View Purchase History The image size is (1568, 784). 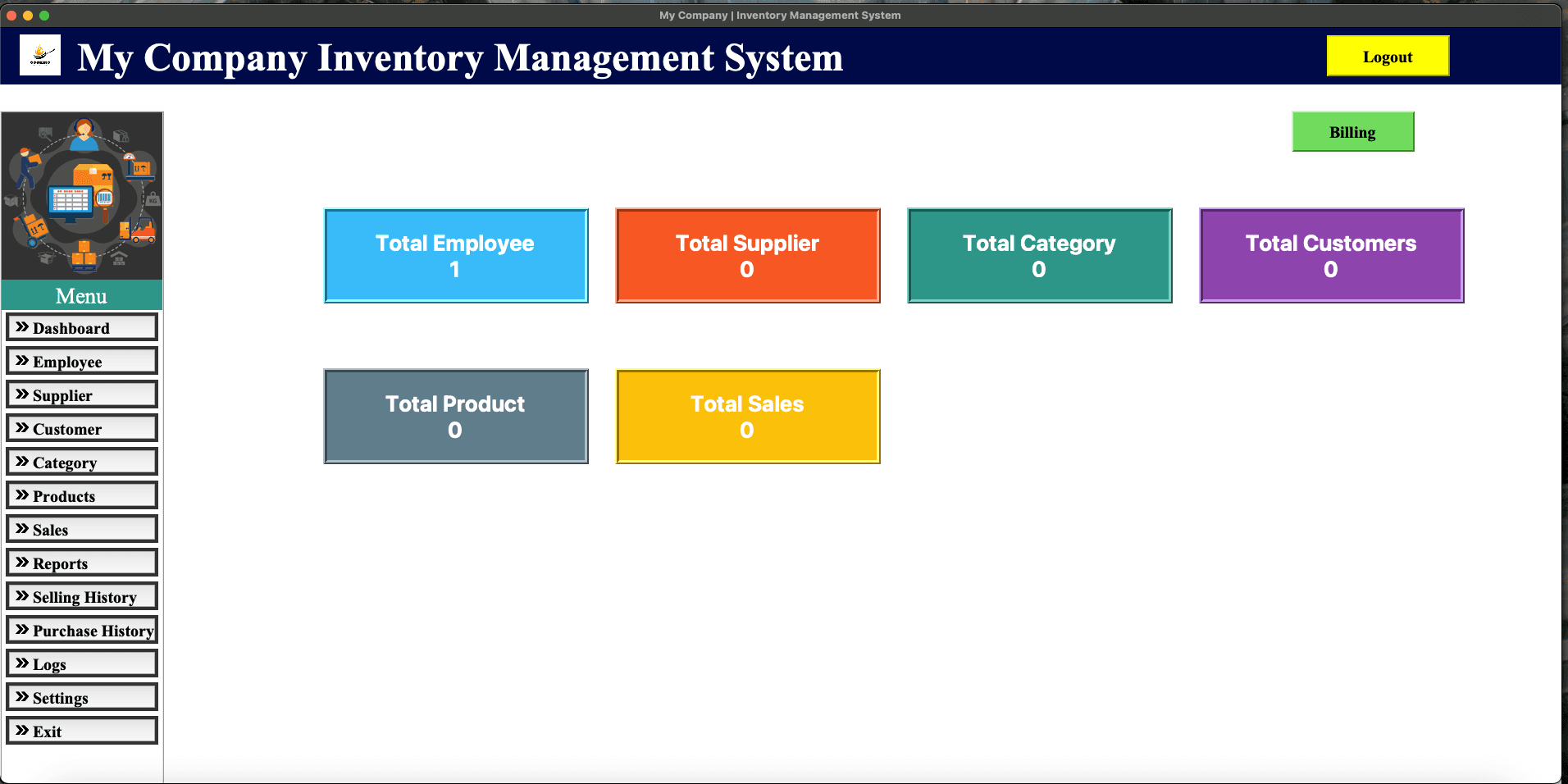point(82,630)
